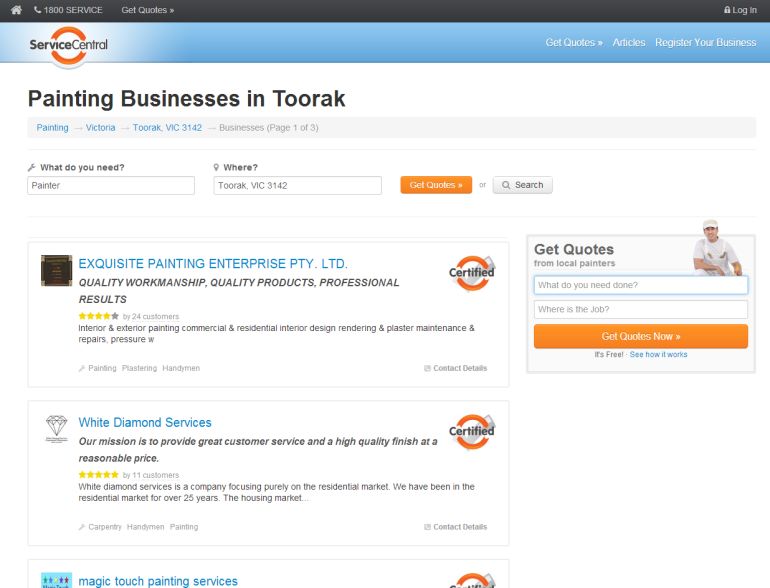Open the White Diamond Services listing
770x588 pixels.
coord(145,422)
